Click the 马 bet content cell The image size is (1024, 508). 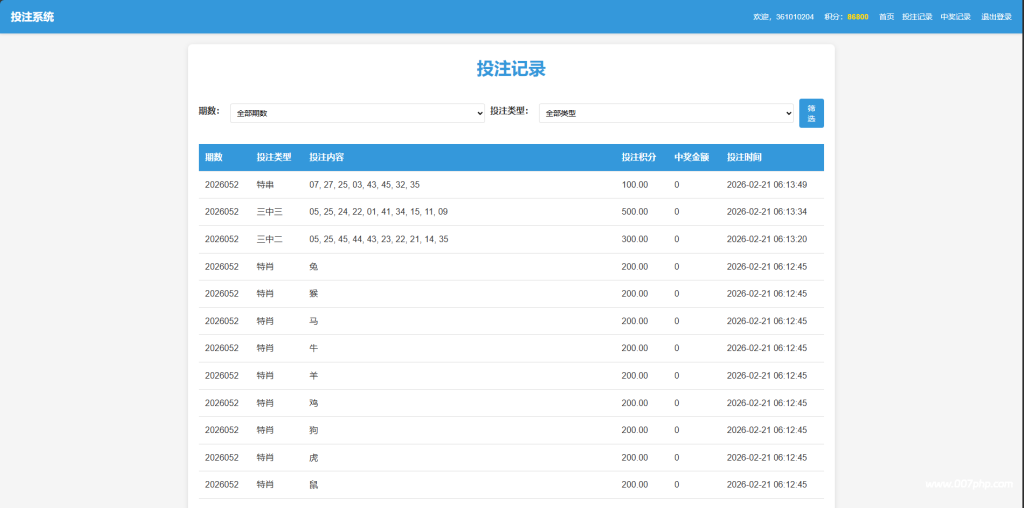tap(313, 321)
